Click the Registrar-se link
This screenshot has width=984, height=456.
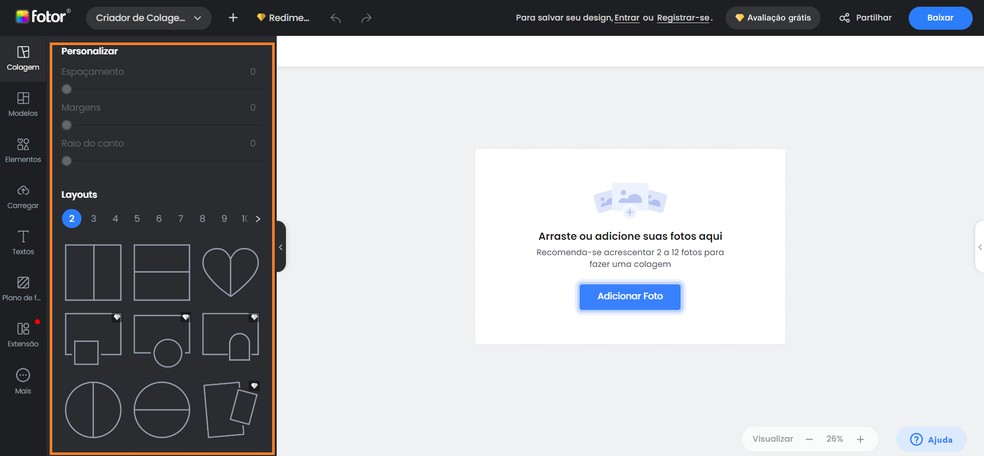click(683, 18)
